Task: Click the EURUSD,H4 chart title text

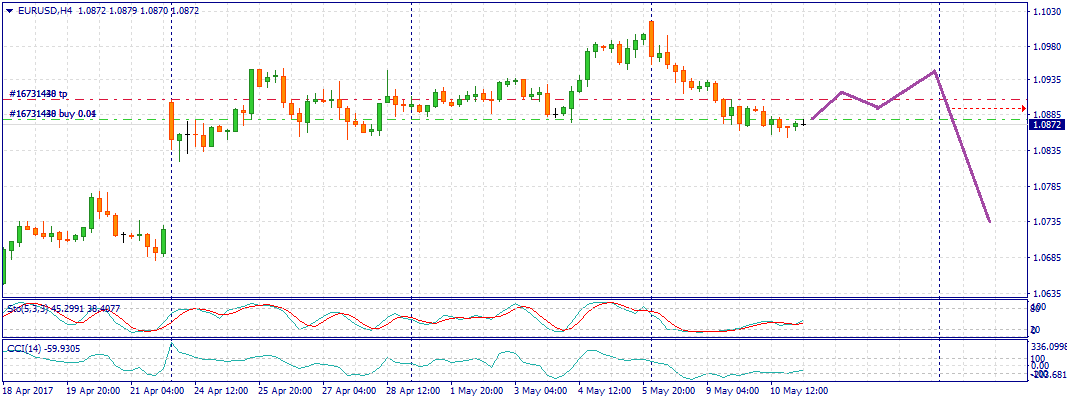Action: coord(43,10)
